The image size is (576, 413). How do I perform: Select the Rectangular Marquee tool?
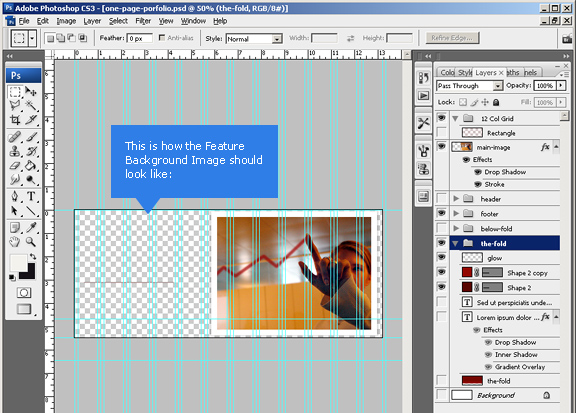point(15,92)
